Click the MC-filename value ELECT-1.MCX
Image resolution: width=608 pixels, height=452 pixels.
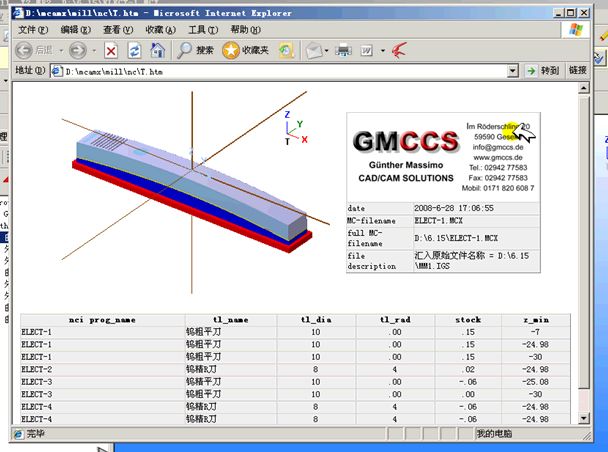point(439,221)
